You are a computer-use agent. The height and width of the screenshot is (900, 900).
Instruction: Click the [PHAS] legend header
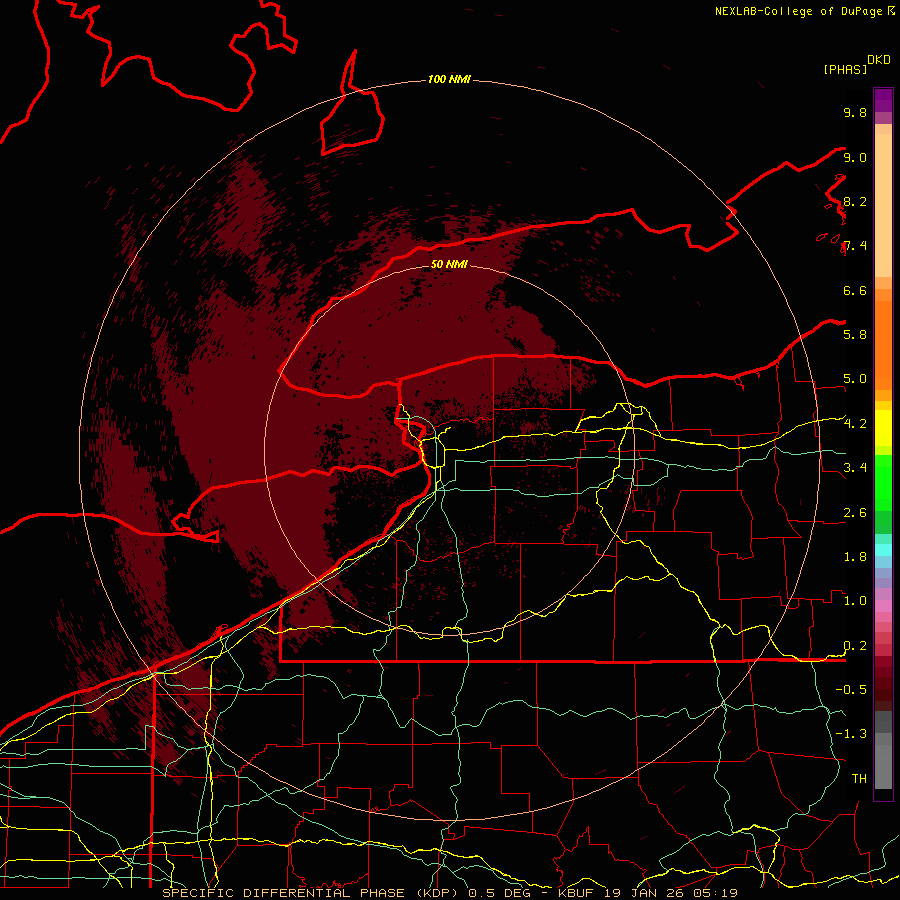coord(845,69)
